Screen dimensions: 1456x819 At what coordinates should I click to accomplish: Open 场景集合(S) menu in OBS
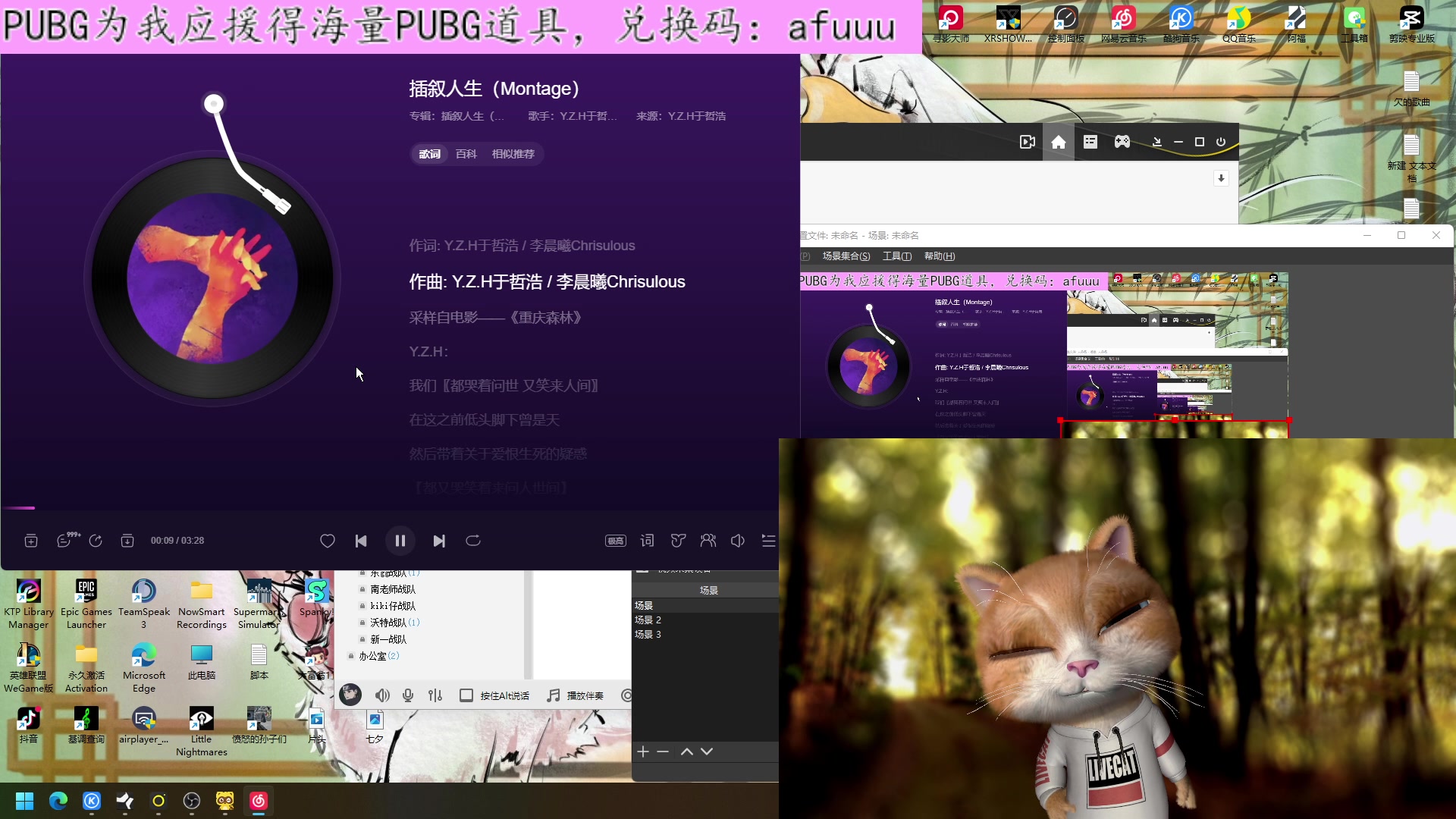coord(846,256)
